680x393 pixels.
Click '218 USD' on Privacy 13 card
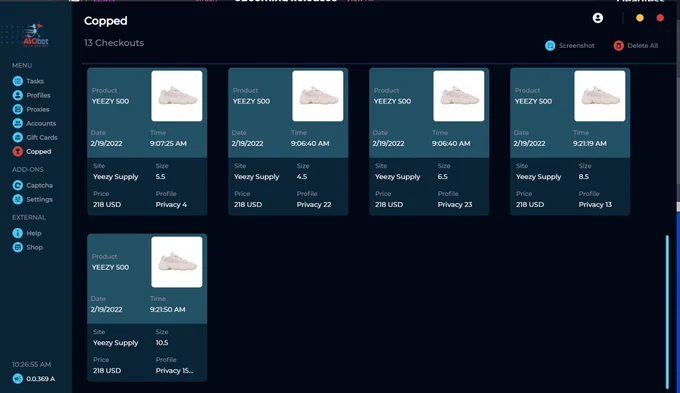pyautogui.click(x=530, y=205)
